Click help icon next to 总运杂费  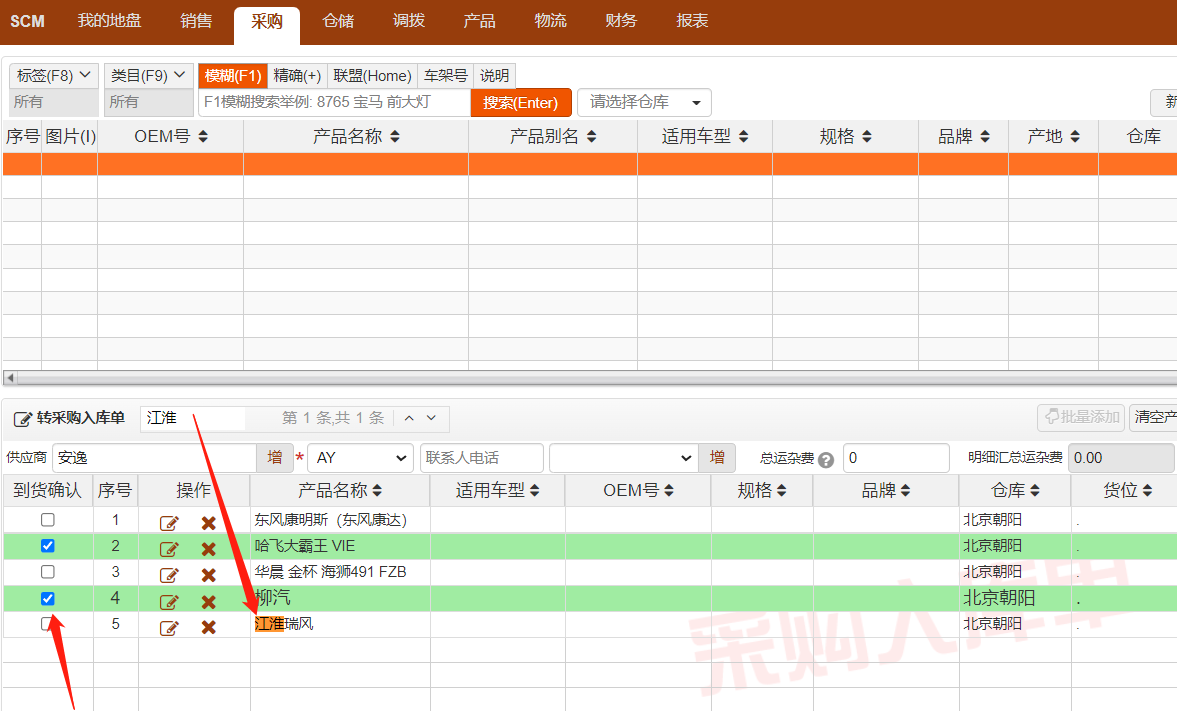click(825, 460)
